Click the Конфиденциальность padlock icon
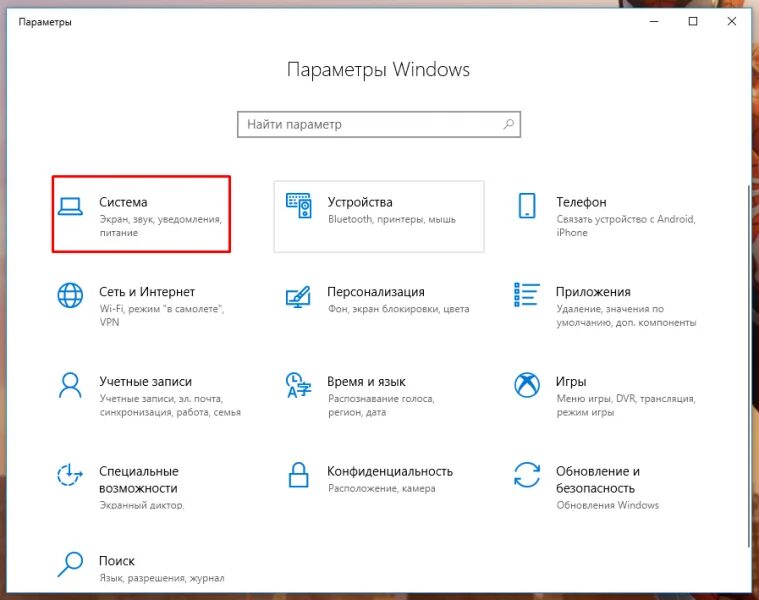The width and height of the screenshot is (759, 600). point(298,474)
